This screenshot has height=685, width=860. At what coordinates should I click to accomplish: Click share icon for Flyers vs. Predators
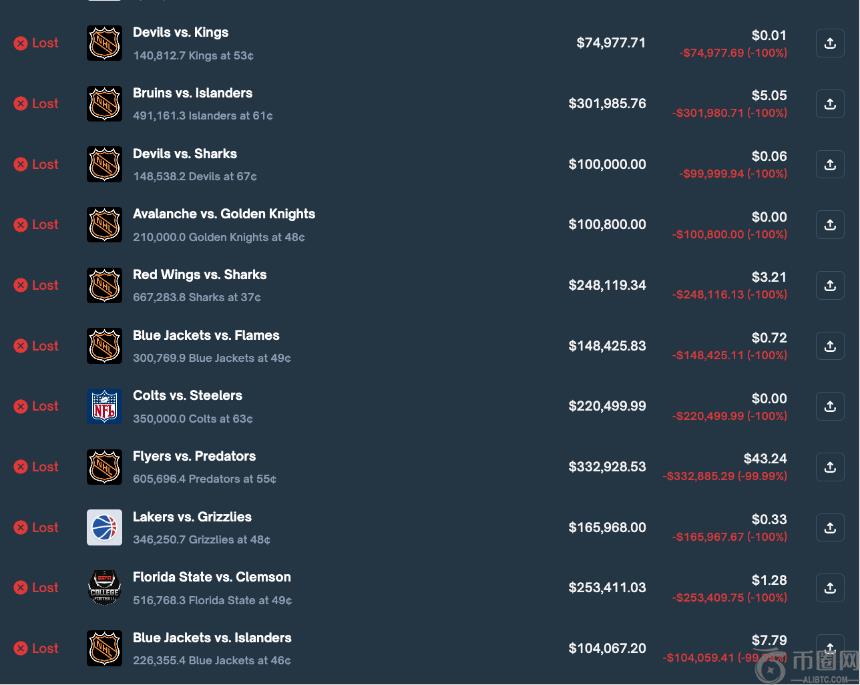click(830, 467)
